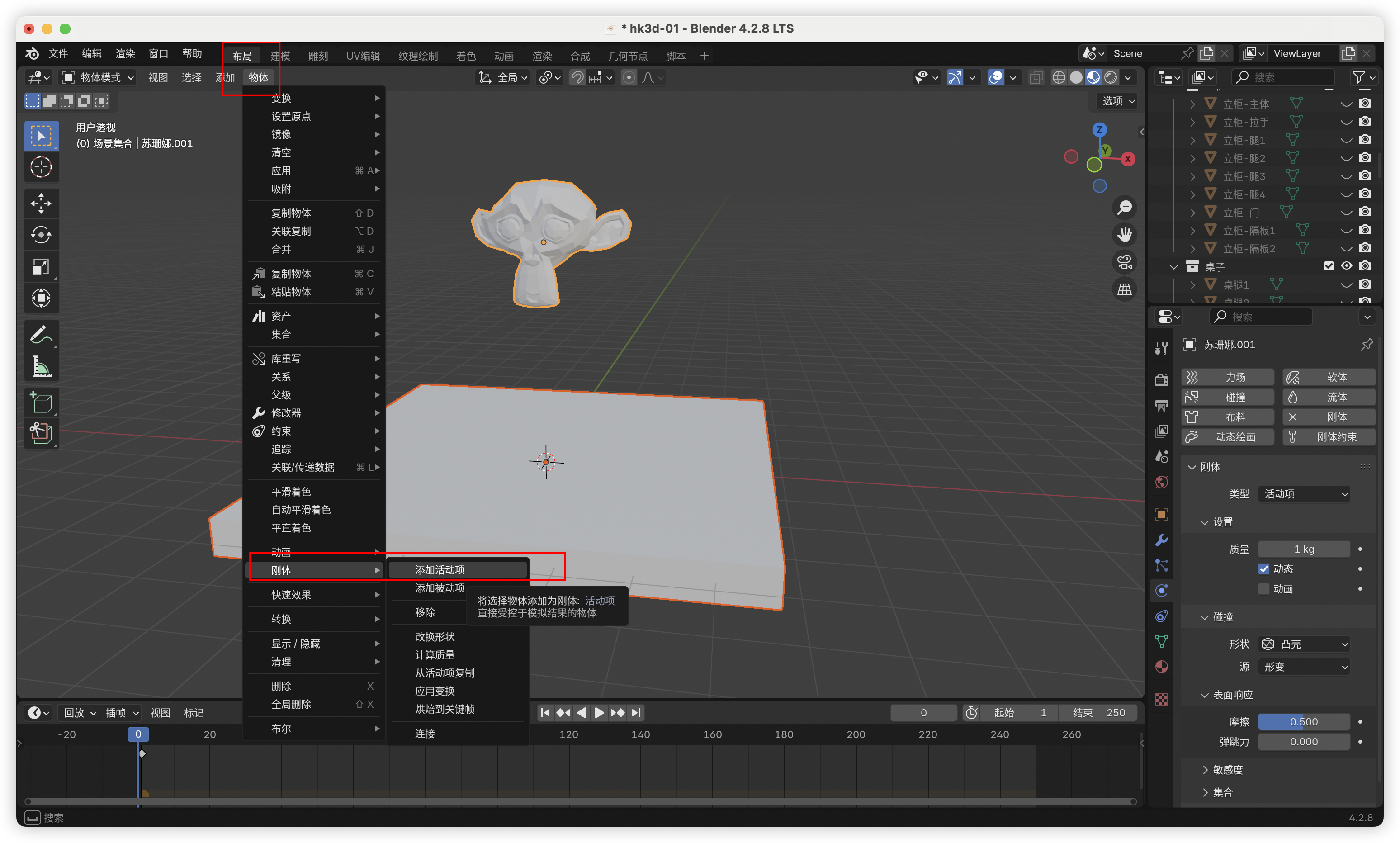This screenshot has height=843, width=1400.
Task: Open the 类型 活动项 dropdown
Action: [x=1304, y=494]
